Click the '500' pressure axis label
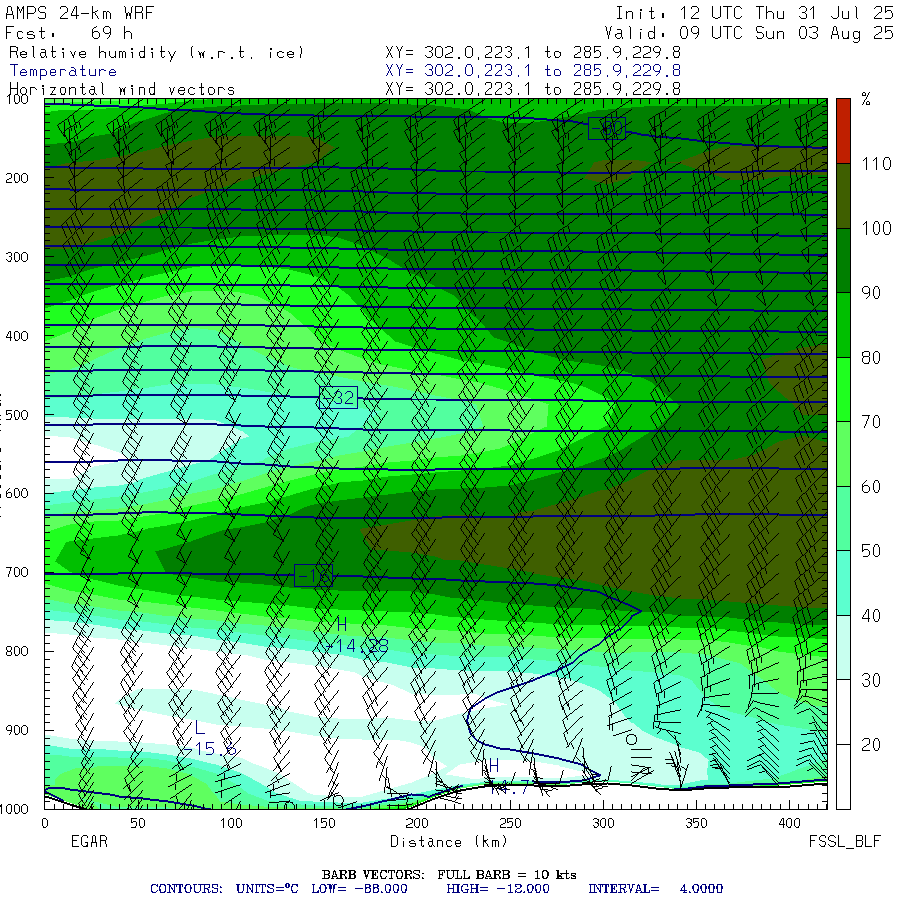This screenshot has width=900, height=900. coord(17,414)
